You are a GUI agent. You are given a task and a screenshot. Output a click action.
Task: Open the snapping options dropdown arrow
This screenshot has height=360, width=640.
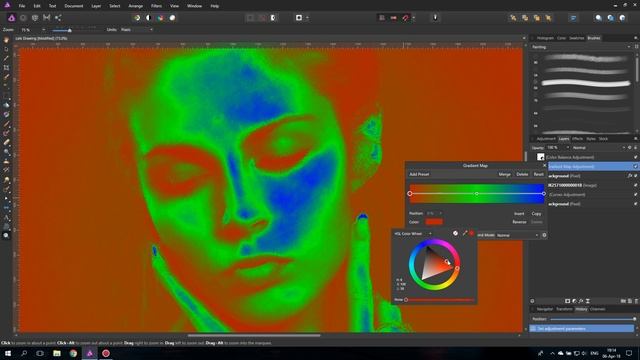coord(413,18)
